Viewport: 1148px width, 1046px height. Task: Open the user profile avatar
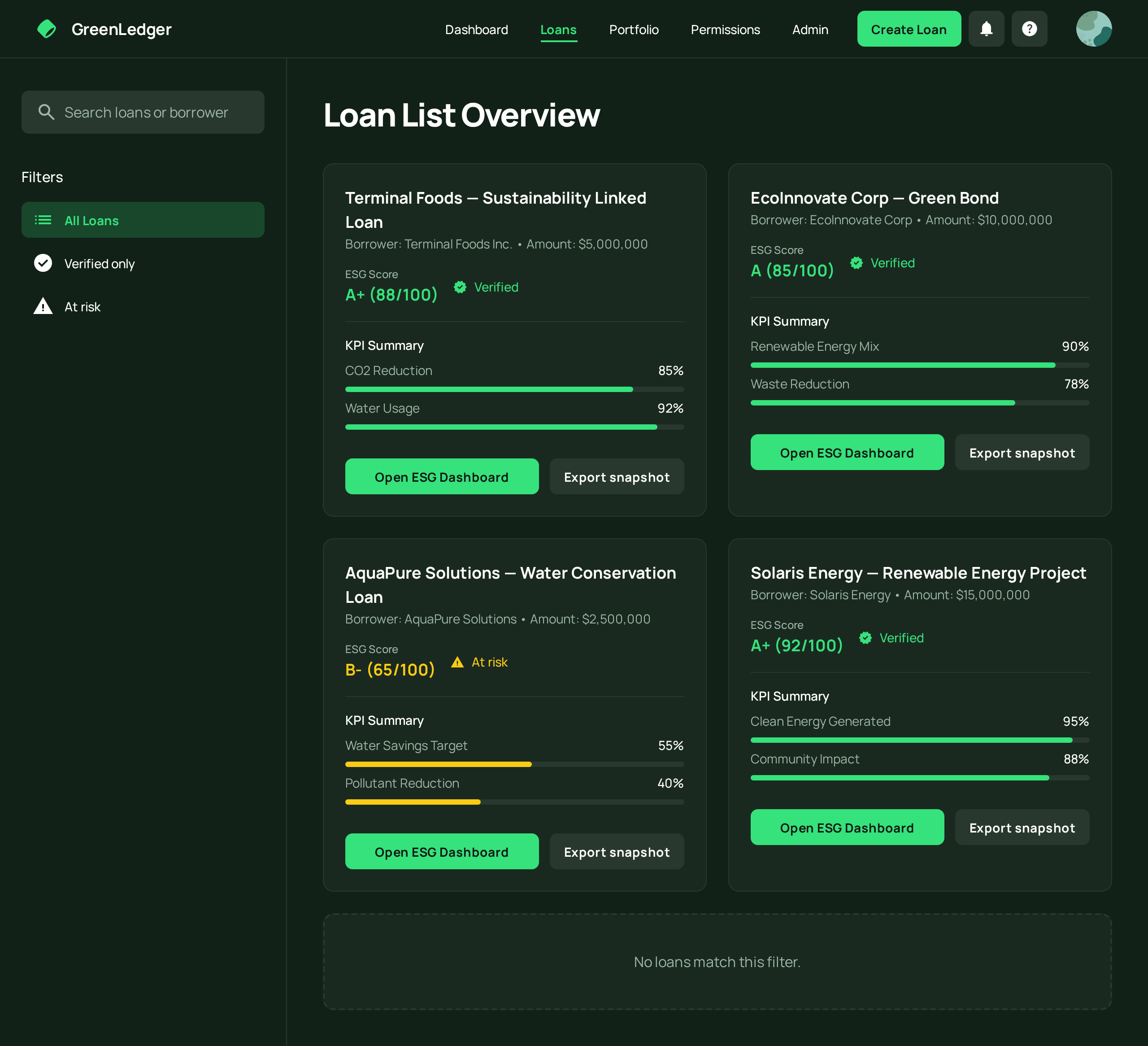pyautogui.click(x=1093, y=29)
